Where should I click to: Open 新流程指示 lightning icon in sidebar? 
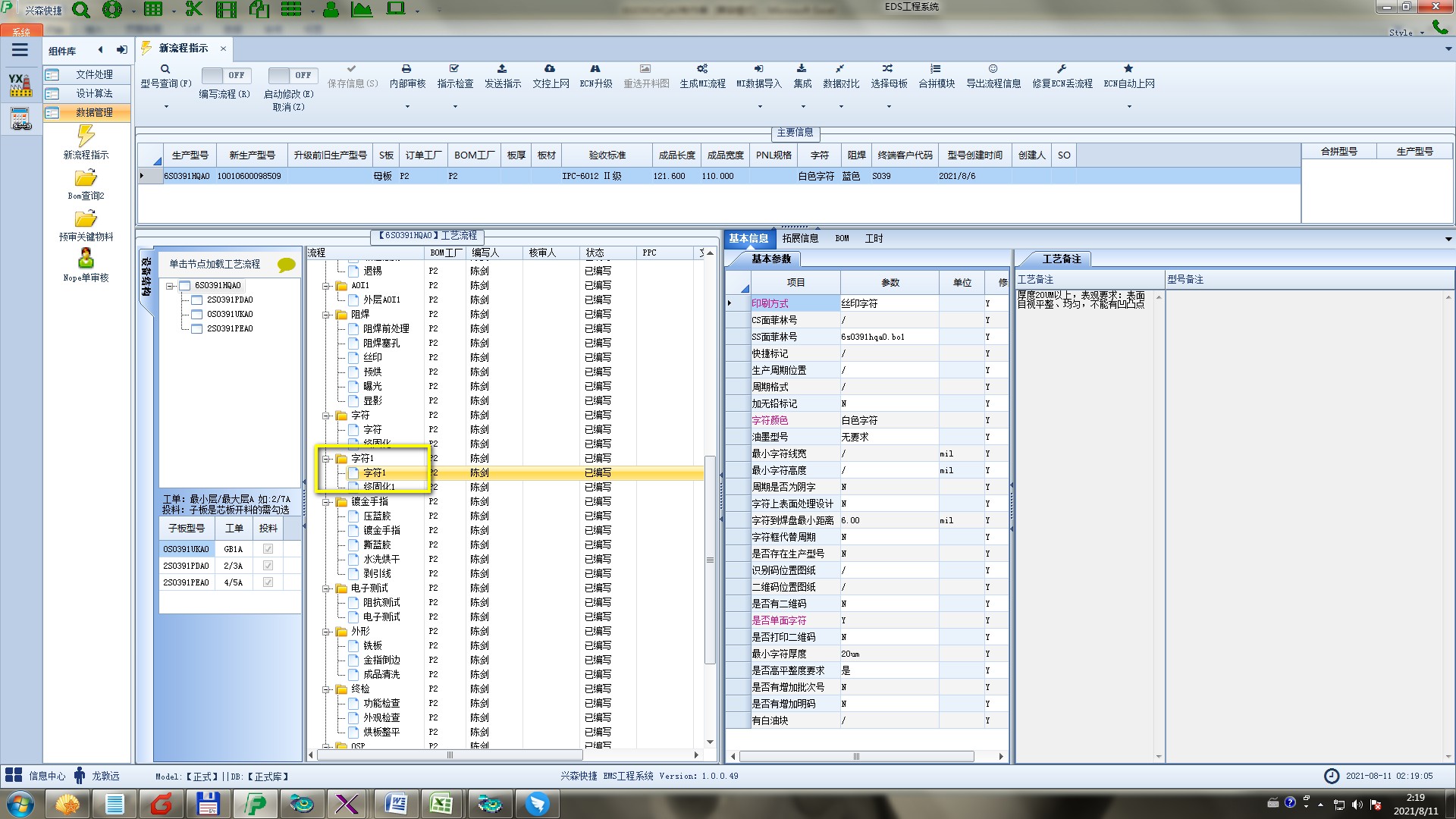point(86,136)
